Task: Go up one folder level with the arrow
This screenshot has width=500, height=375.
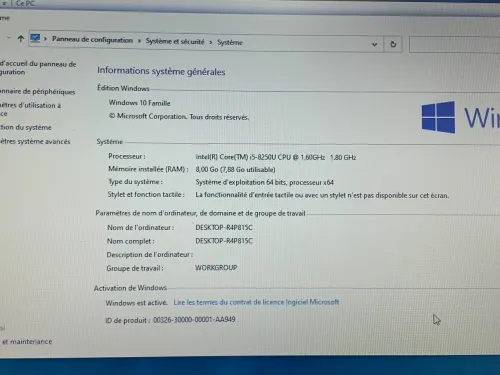Action: coord(21,39)
